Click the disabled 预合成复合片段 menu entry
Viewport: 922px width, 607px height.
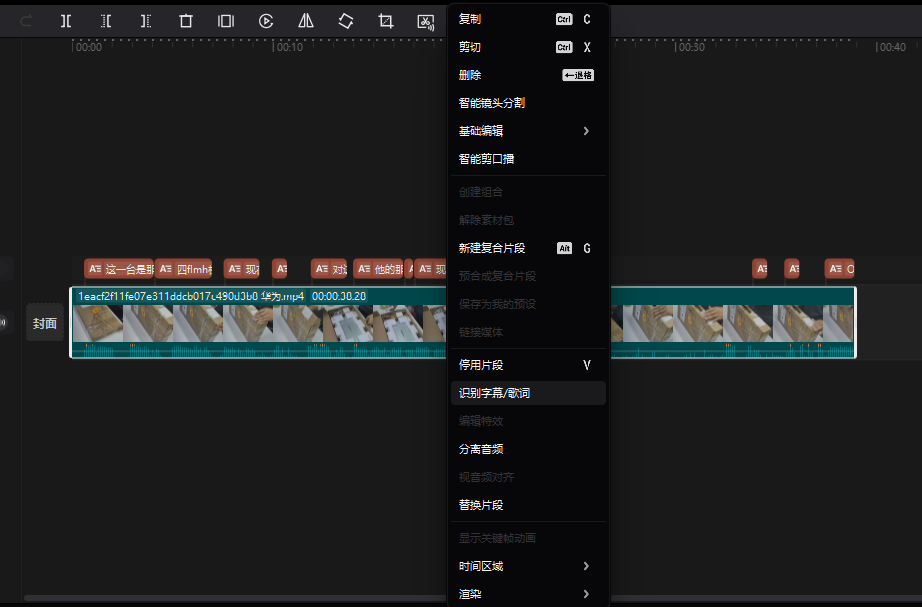(x=528, y=276)
